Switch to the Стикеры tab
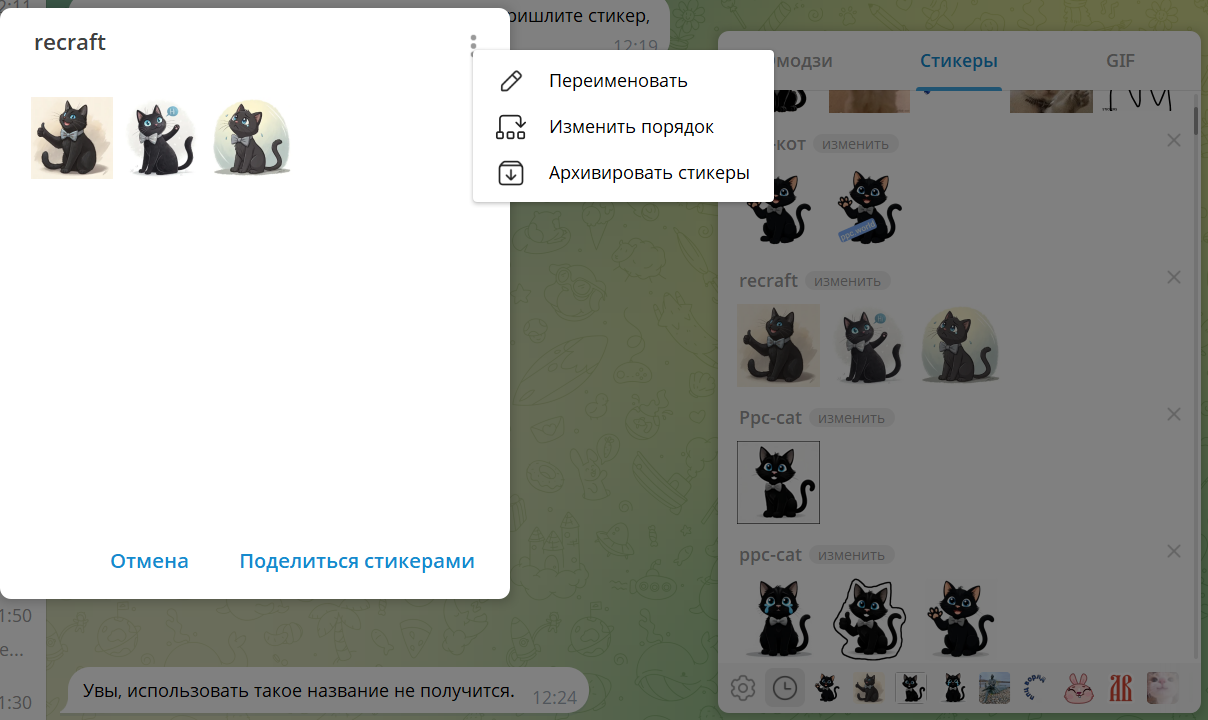 pyautogui.click(x=958, y=61)
